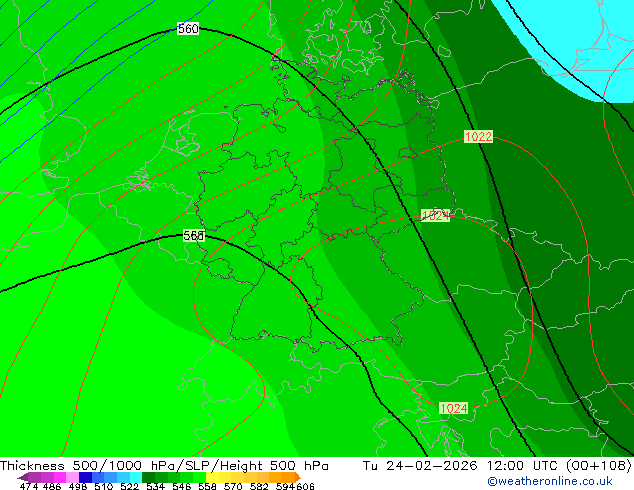Click legend value 510
This screenshot has width=634, height=490.
(x=104, y=486)
